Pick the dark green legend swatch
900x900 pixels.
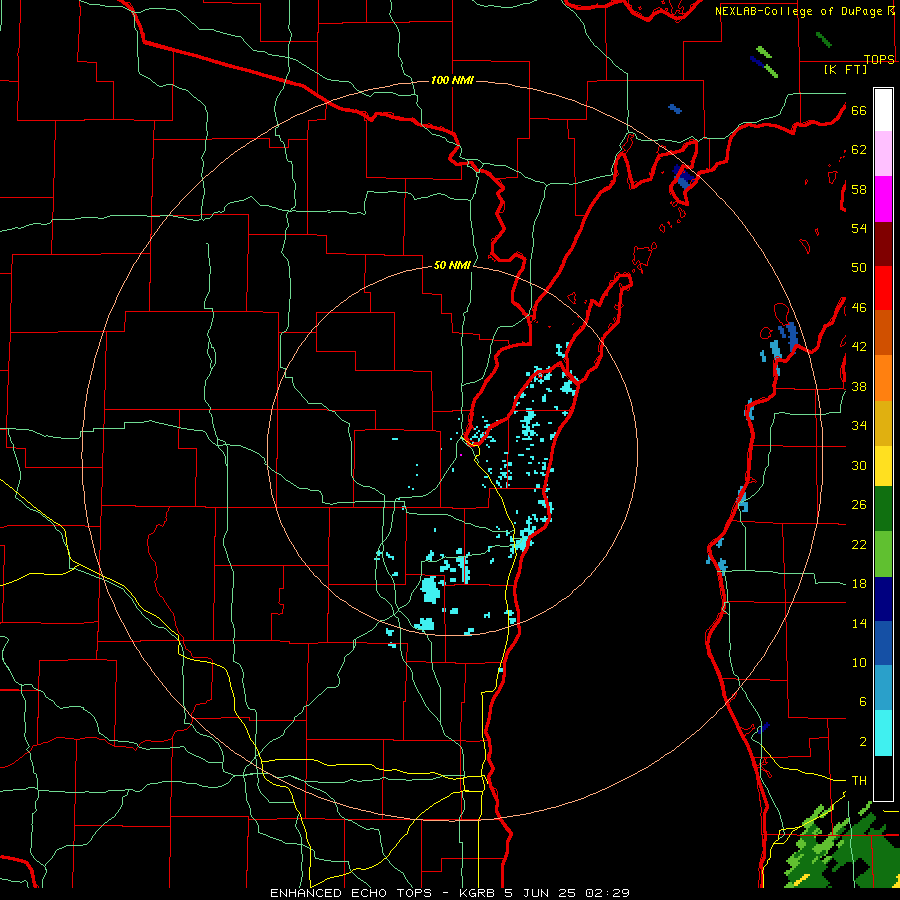click(883, 509)
